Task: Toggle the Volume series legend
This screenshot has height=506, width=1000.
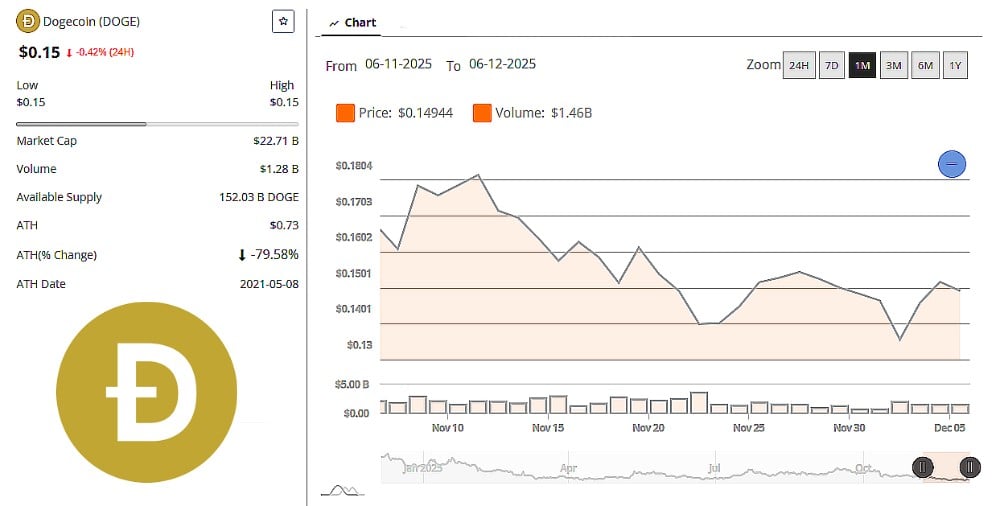Action: point(482,113)
